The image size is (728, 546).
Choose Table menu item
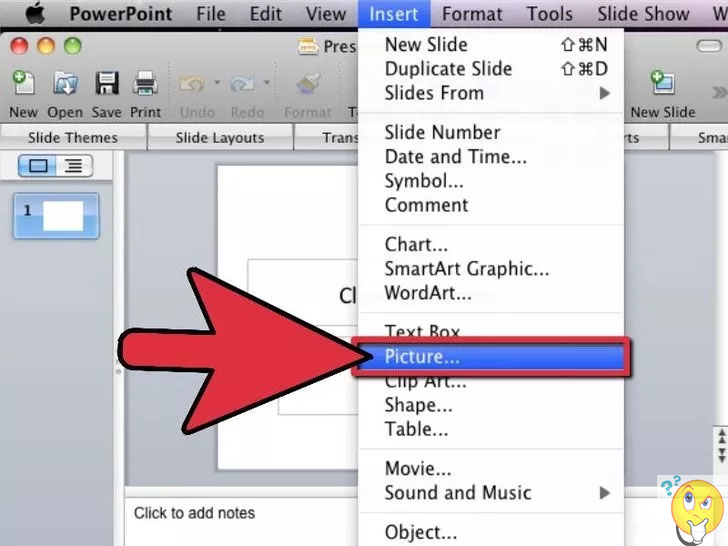[x=491, y=429]
